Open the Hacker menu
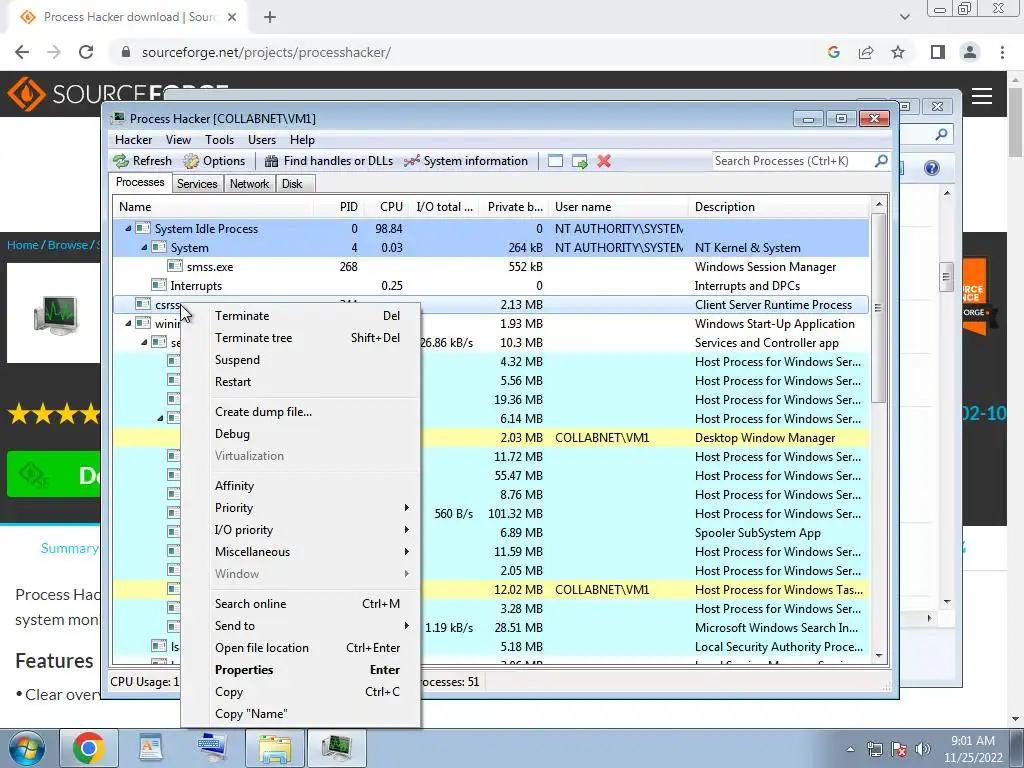Screen dimensions: 1024x768 click(x=133, y=140)
